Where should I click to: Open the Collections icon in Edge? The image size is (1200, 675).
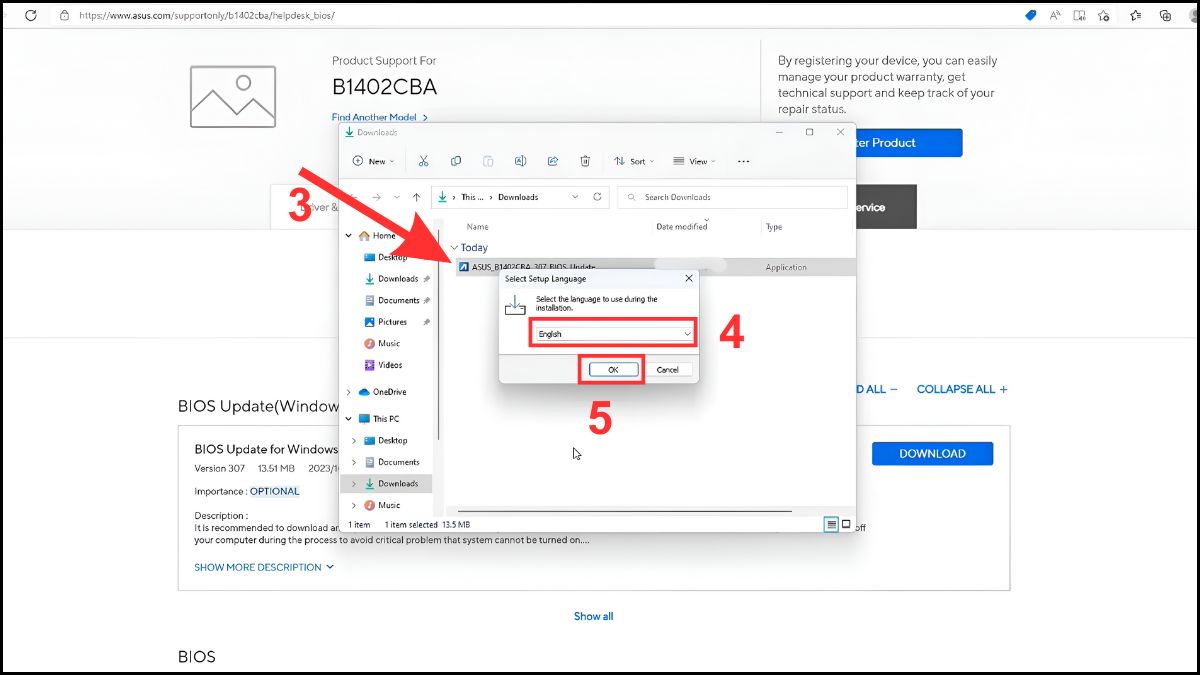click(x=1165, y=15)
